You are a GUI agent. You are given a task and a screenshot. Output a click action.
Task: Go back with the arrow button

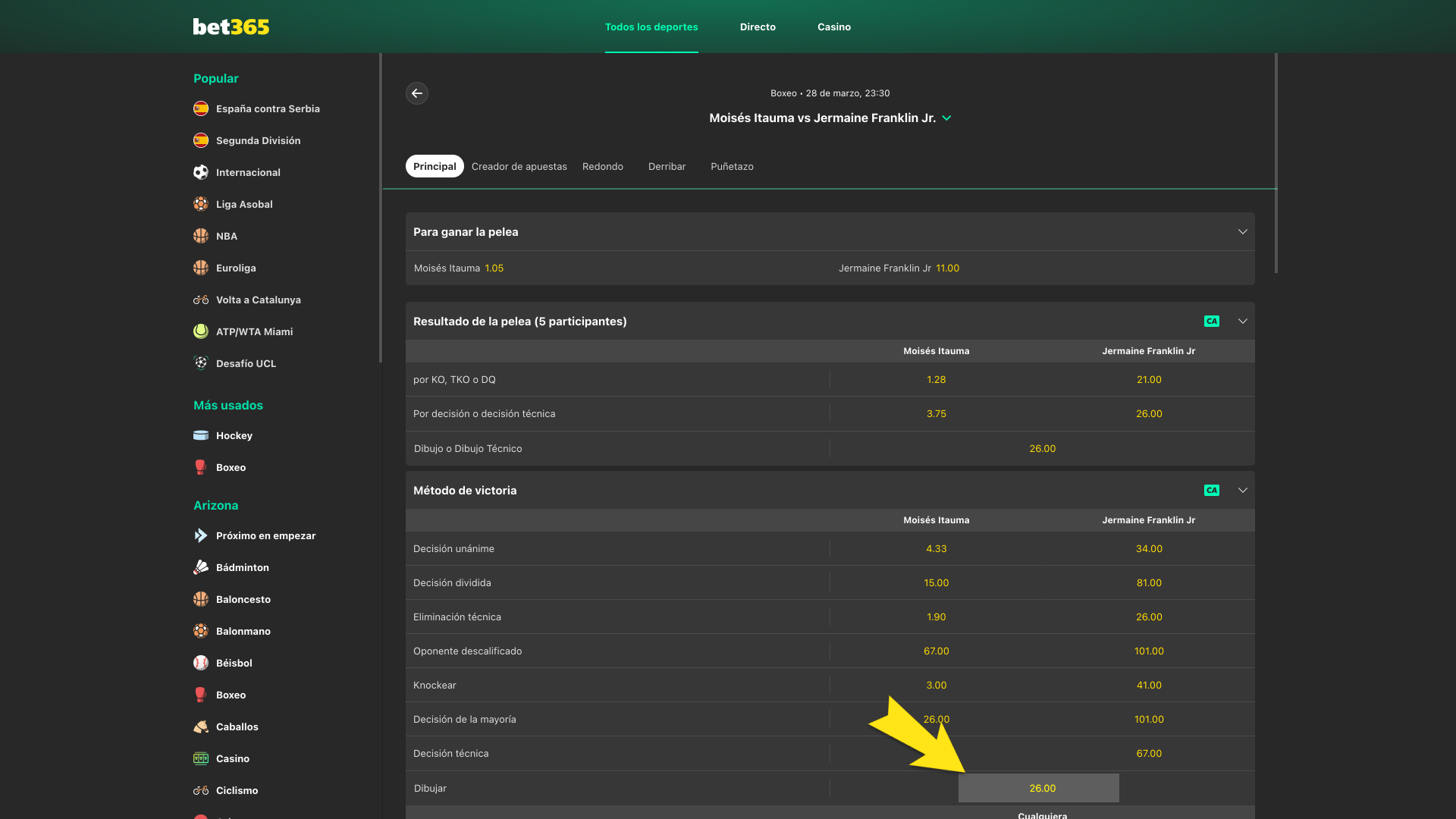pyautogui.click(x=417, y=93)
